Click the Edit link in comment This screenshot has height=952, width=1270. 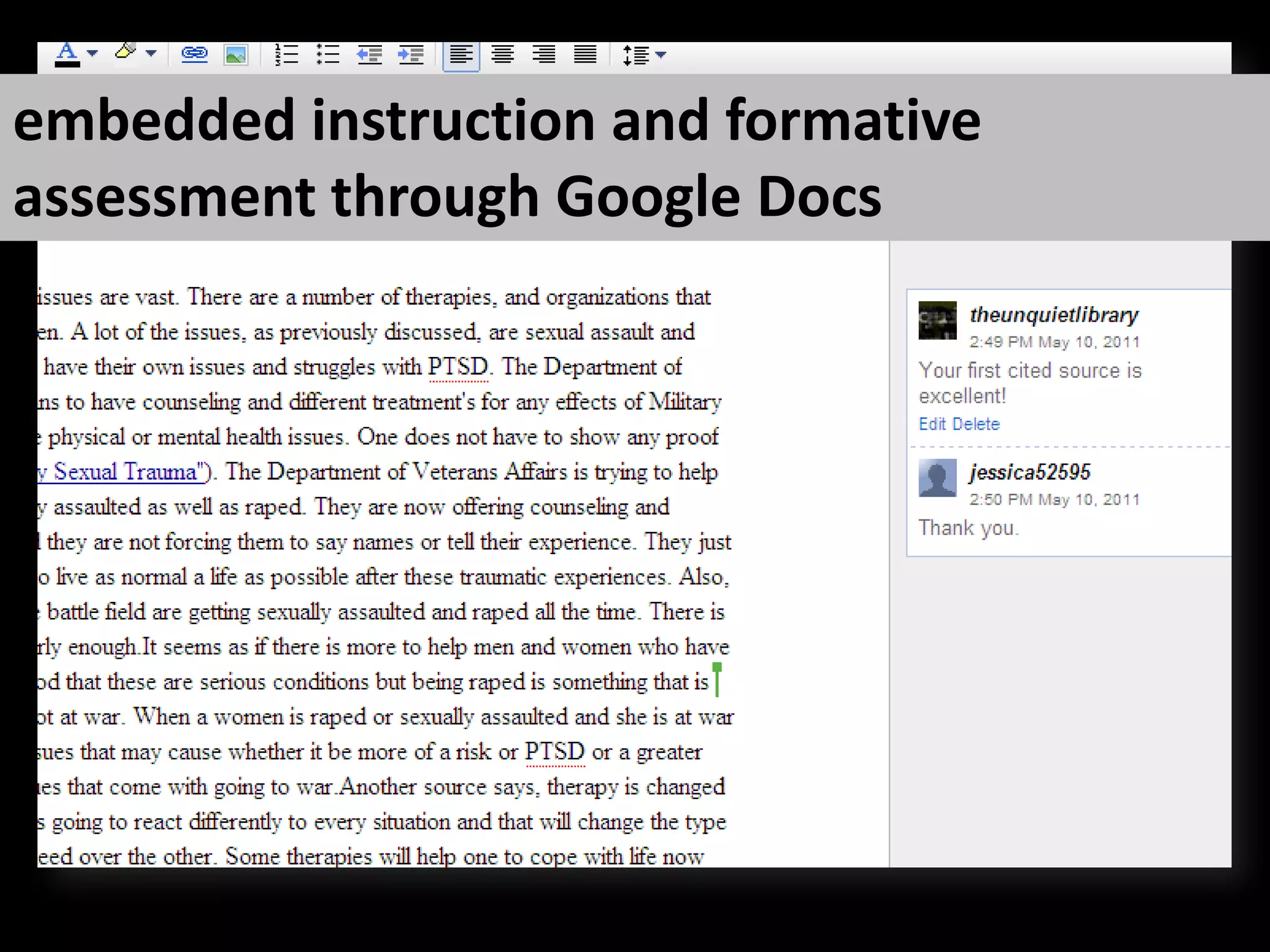tap(932, 424)
